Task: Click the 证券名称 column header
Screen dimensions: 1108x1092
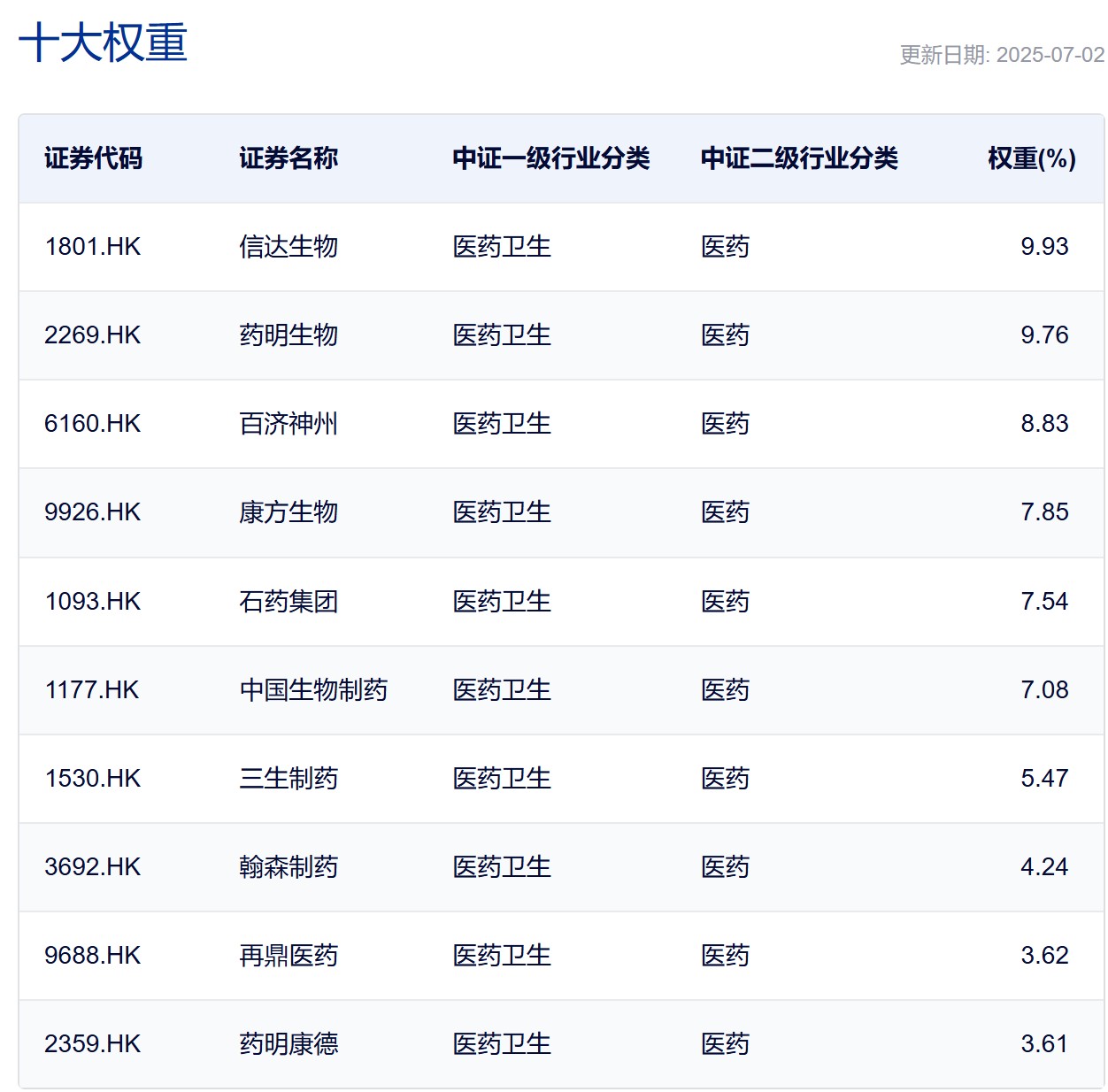Action: click(x=289, y=158)
